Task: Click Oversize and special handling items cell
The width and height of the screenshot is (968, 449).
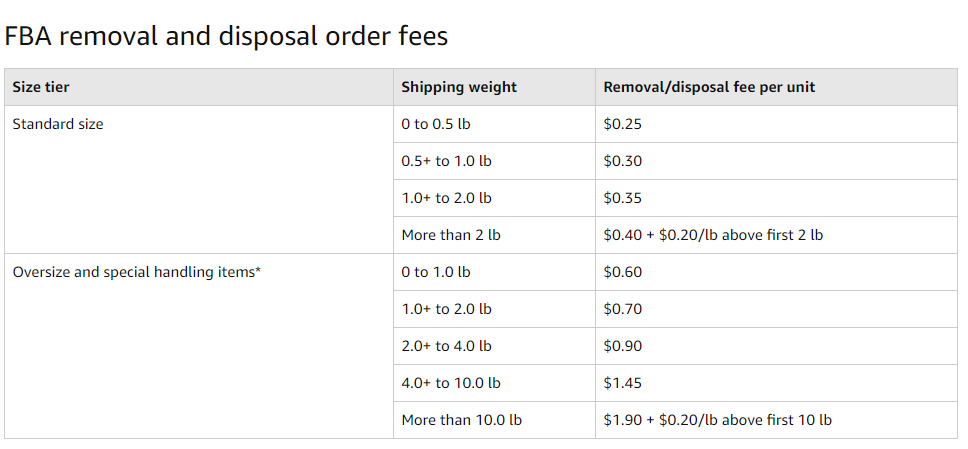Action: (199, 346)
